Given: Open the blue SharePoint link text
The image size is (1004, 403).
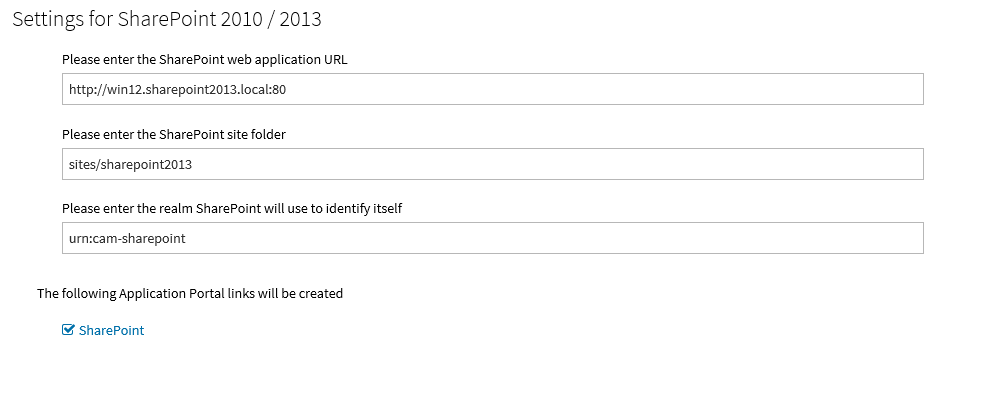Looking at the screenshot, I should (111, 330).
